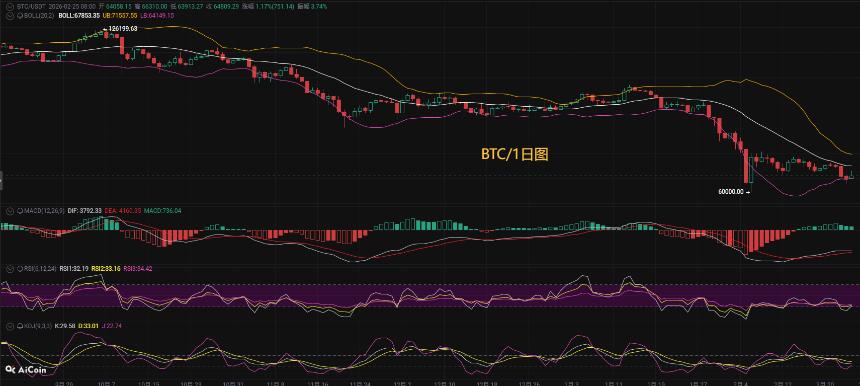The width and height of the screenshot is (860, 386).
Task: Select the BTC/USDT pair label
Action: 31,7
